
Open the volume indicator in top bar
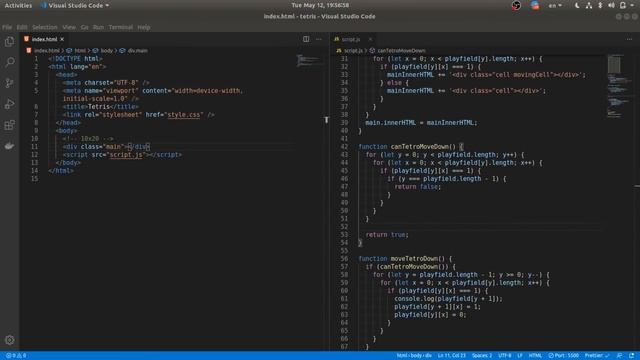tap(611, 5)
